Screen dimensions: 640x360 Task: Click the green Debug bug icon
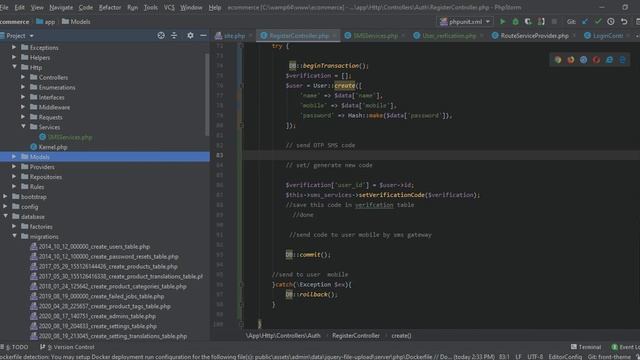point(516,22)
